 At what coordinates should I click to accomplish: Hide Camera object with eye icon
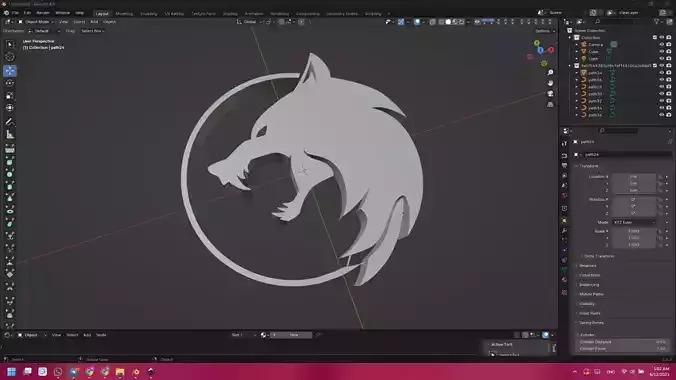[x=662, y=44]
